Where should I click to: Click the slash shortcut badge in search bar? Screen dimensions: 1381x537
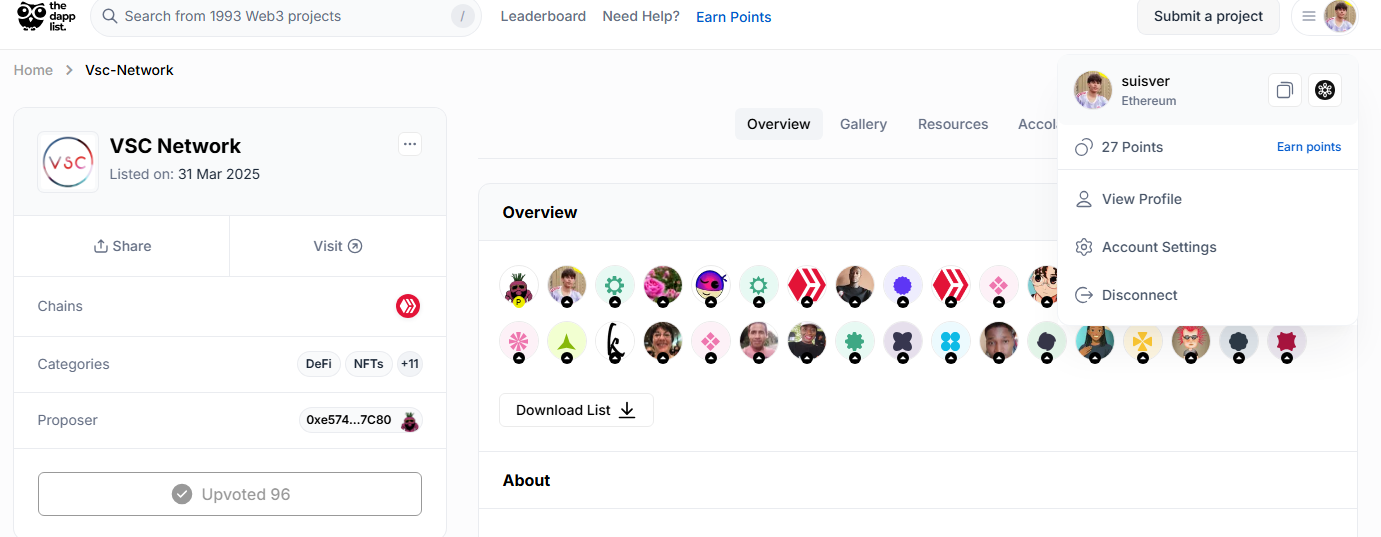[x=462, y=16]
